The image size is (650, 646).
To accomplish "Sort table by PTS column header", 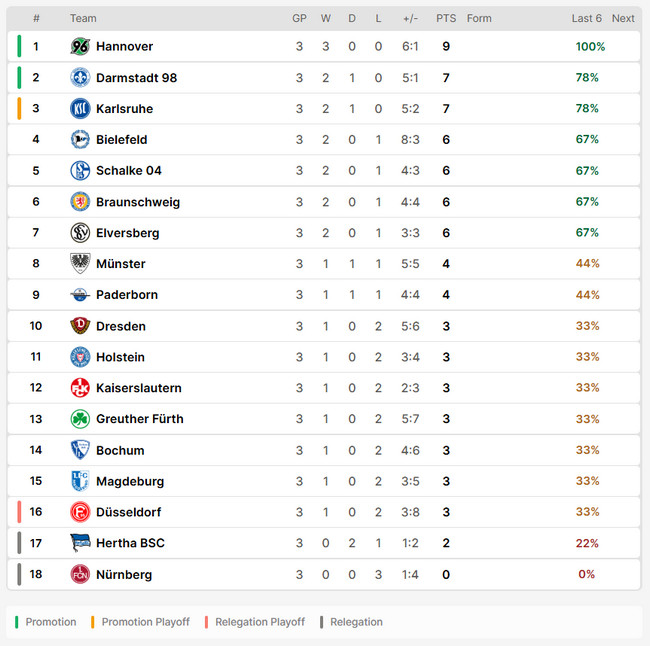I will [446, 18].
